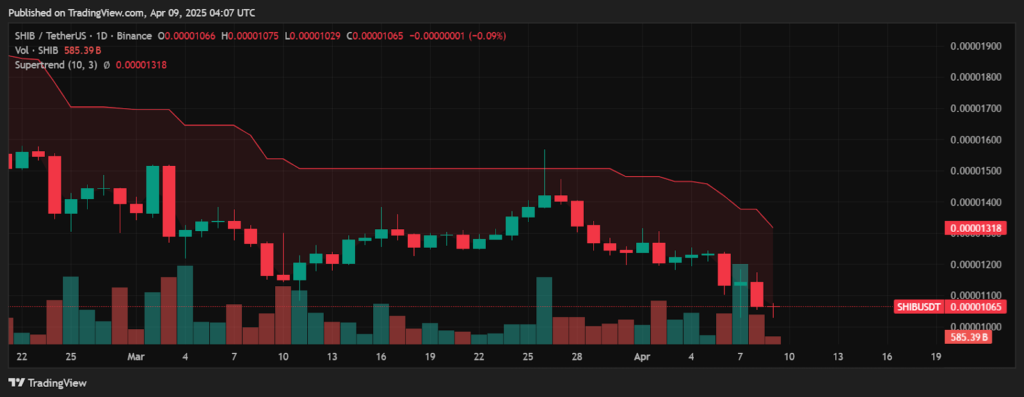Click the 585.39 B value beside Vol · SHIB
Screen dimensions: 1024x397
click(x=82, y=50)
